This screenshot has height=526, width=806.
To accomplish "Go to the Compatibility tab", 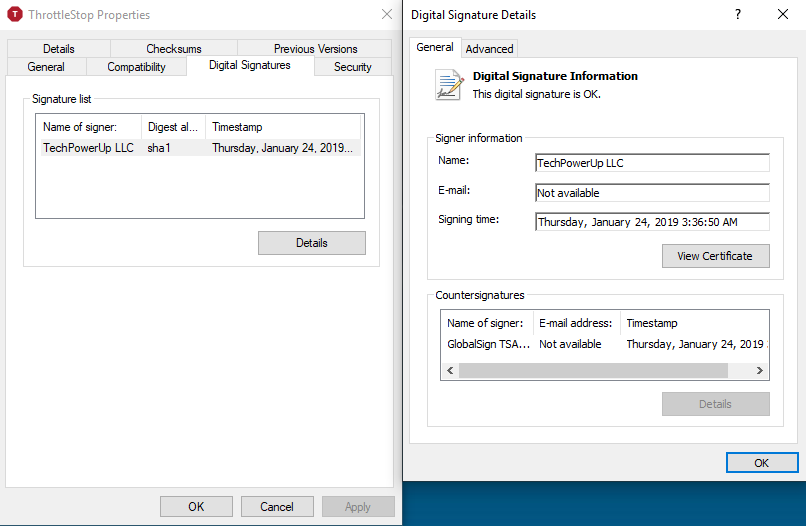I will [x=136, y=67].
